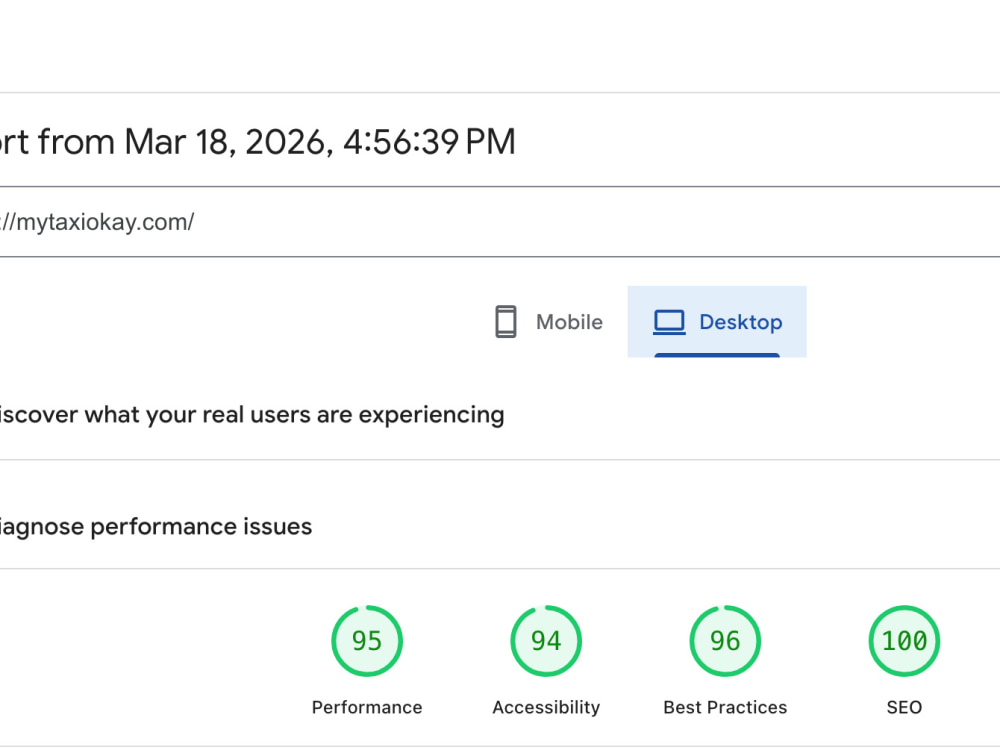This screenshot has height=750, width=1000.
Task: Click the 4:56:39 PM report time
Action: click(x=429, y=142)
